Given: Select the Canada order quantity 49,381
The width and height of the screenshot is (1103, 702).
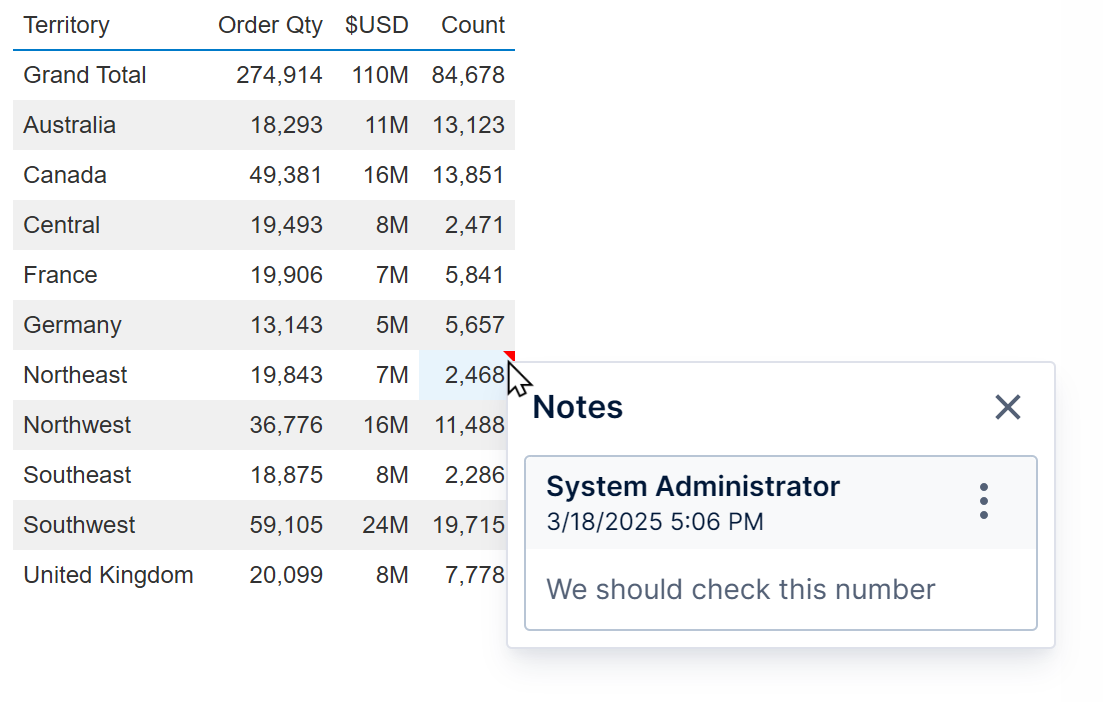Looking at the screenshot, I should 286,175.
